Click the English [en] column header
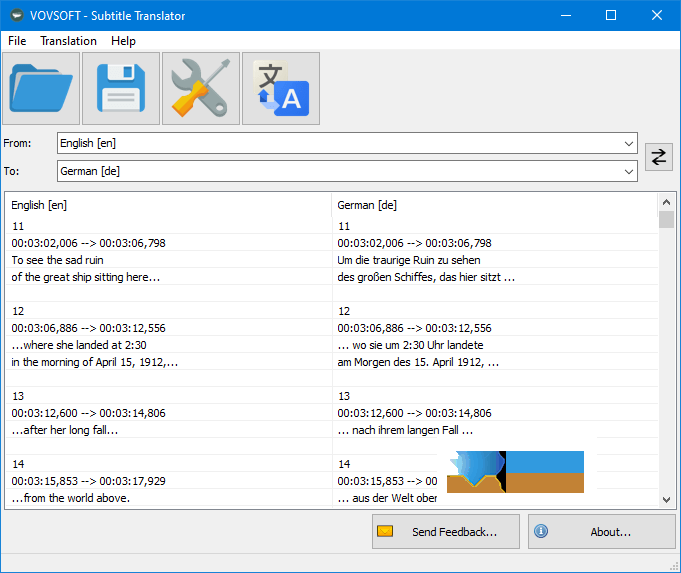This screenshot has height=573, width=681. pyautogui.click(x=169, y=205)
